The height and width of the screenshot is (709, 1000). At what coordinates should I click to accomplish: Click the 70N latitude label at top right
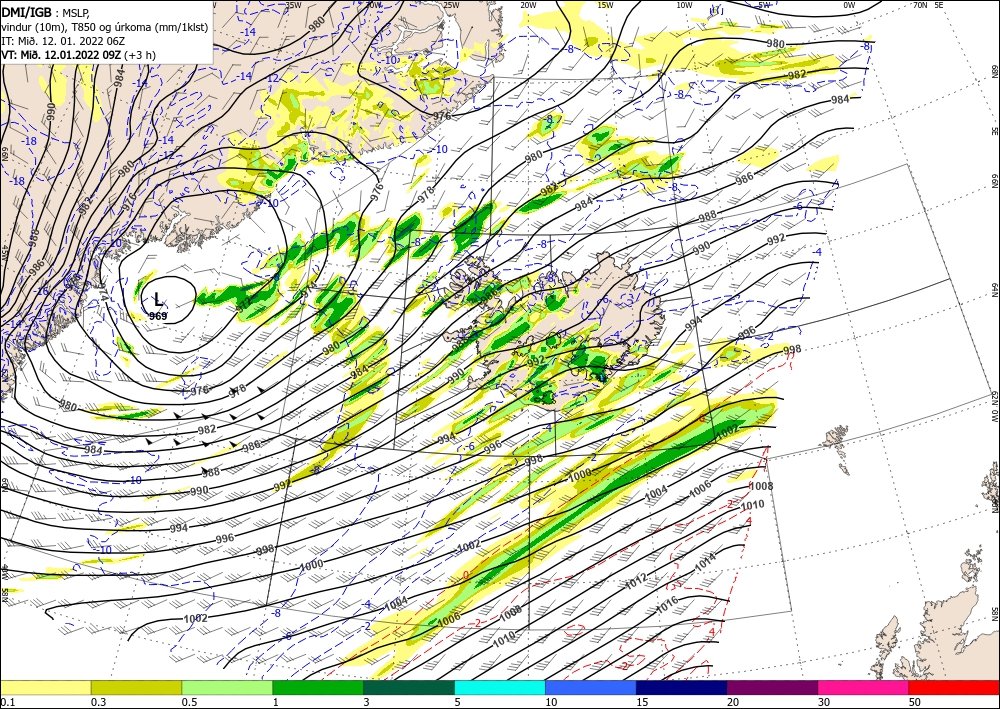click(x=920, y=4)
